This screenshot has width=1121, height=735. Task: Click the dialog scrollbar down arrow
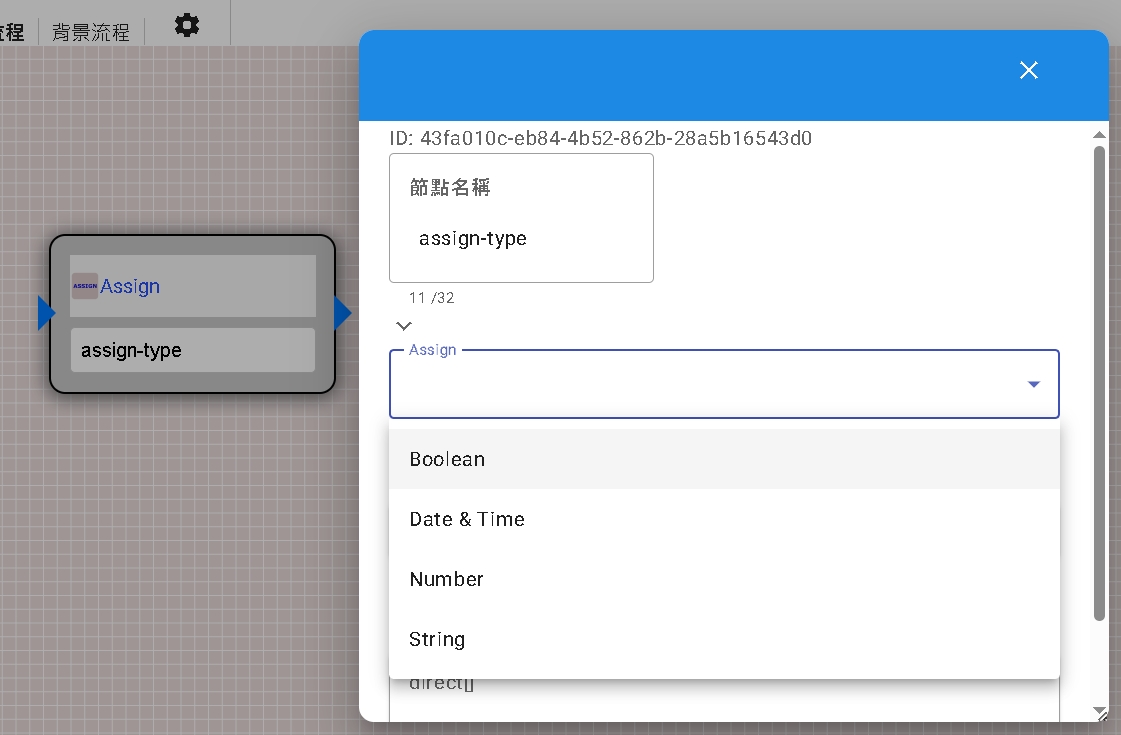click(1100, 706)
